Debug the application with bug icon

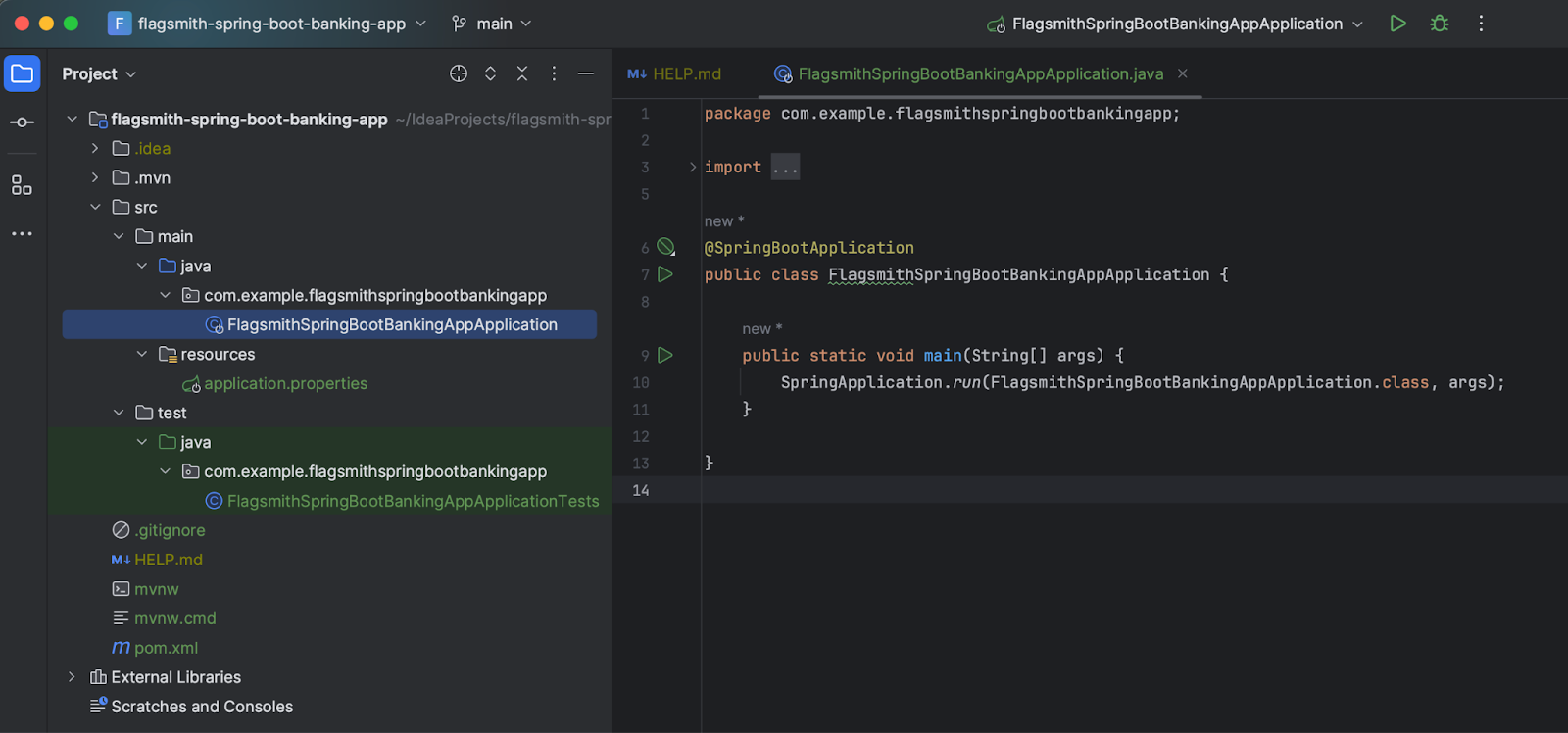tap(1440, 24)
